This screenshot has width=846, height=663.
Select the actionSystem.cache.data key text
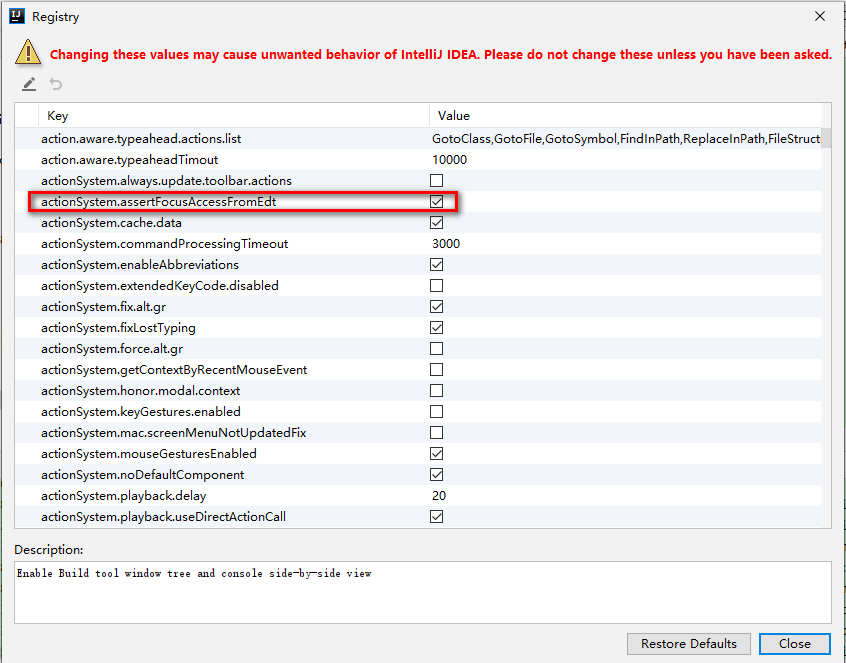pyautogui.click(x=111, y=223)
